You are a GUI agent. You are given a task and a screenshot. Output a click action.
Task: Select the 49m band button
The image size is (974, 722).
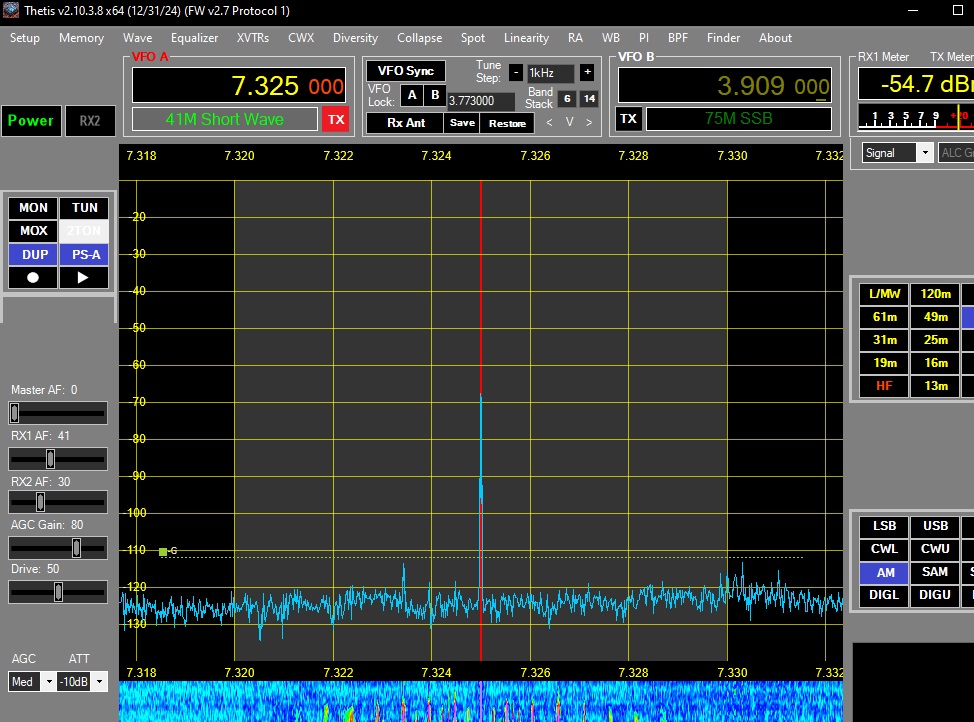[935, 317]
